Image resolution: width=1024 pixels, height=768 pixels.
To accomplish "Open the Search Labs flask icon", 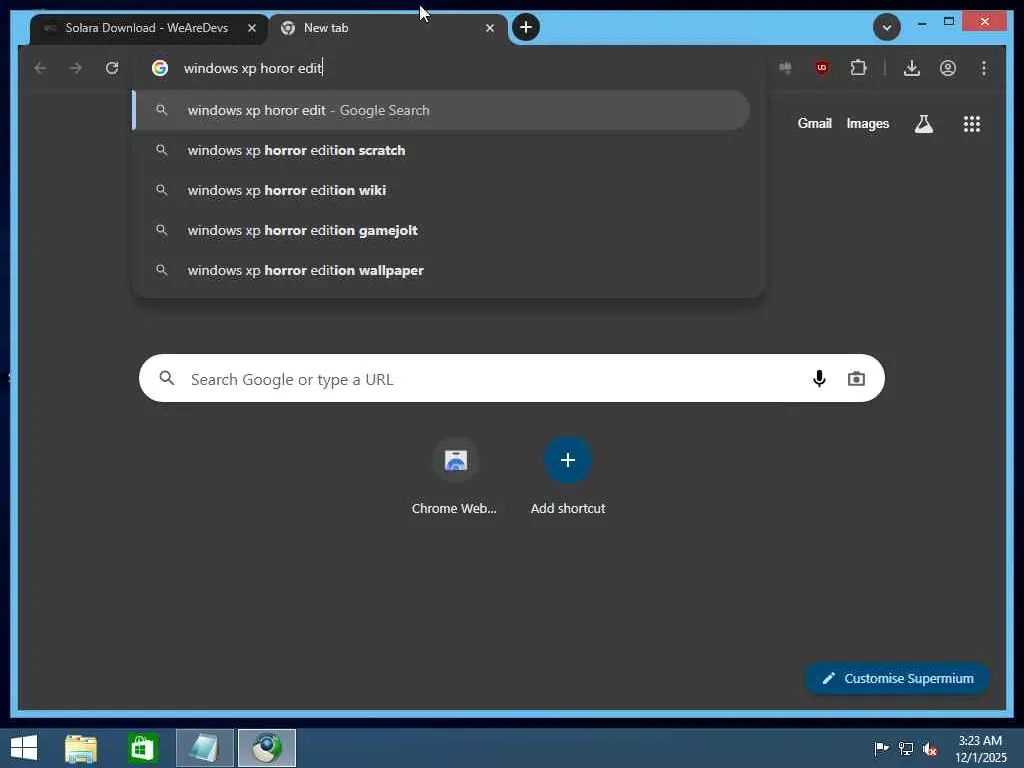I will (923, 123).
